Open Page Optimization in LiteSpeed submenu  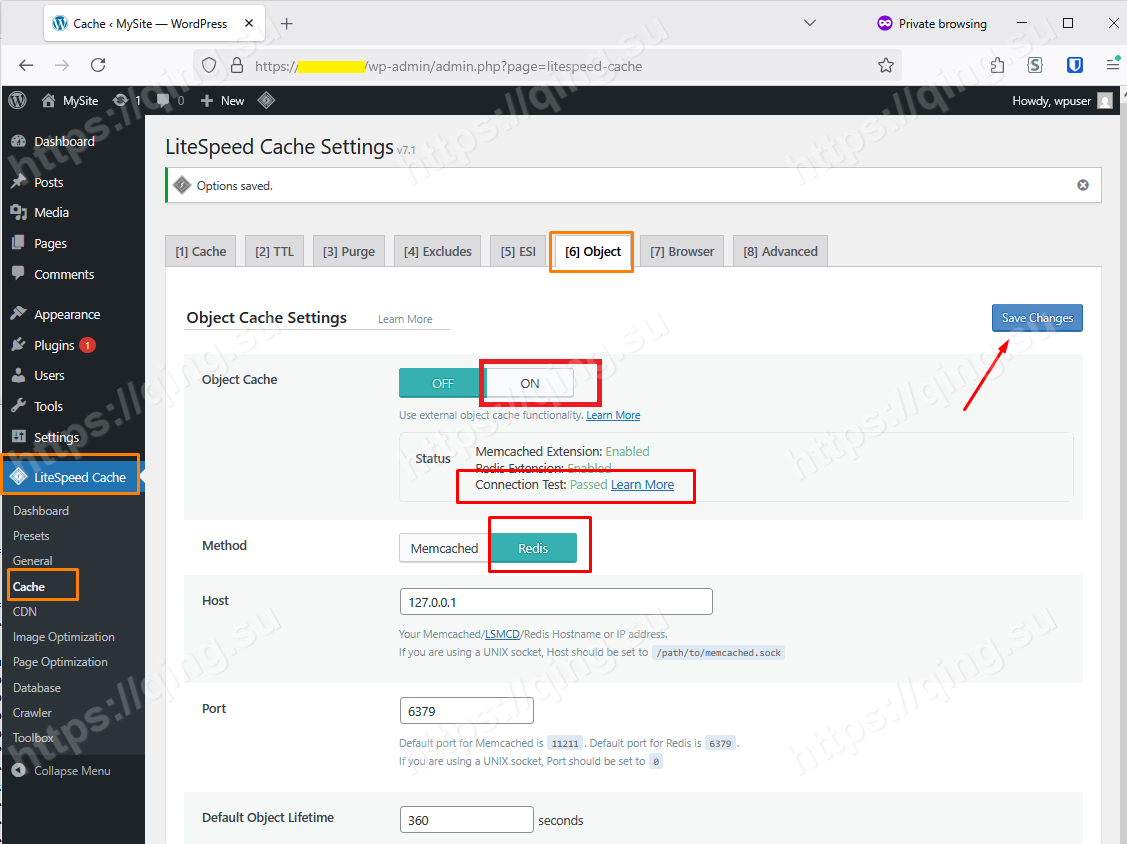(x=60, y=662)
